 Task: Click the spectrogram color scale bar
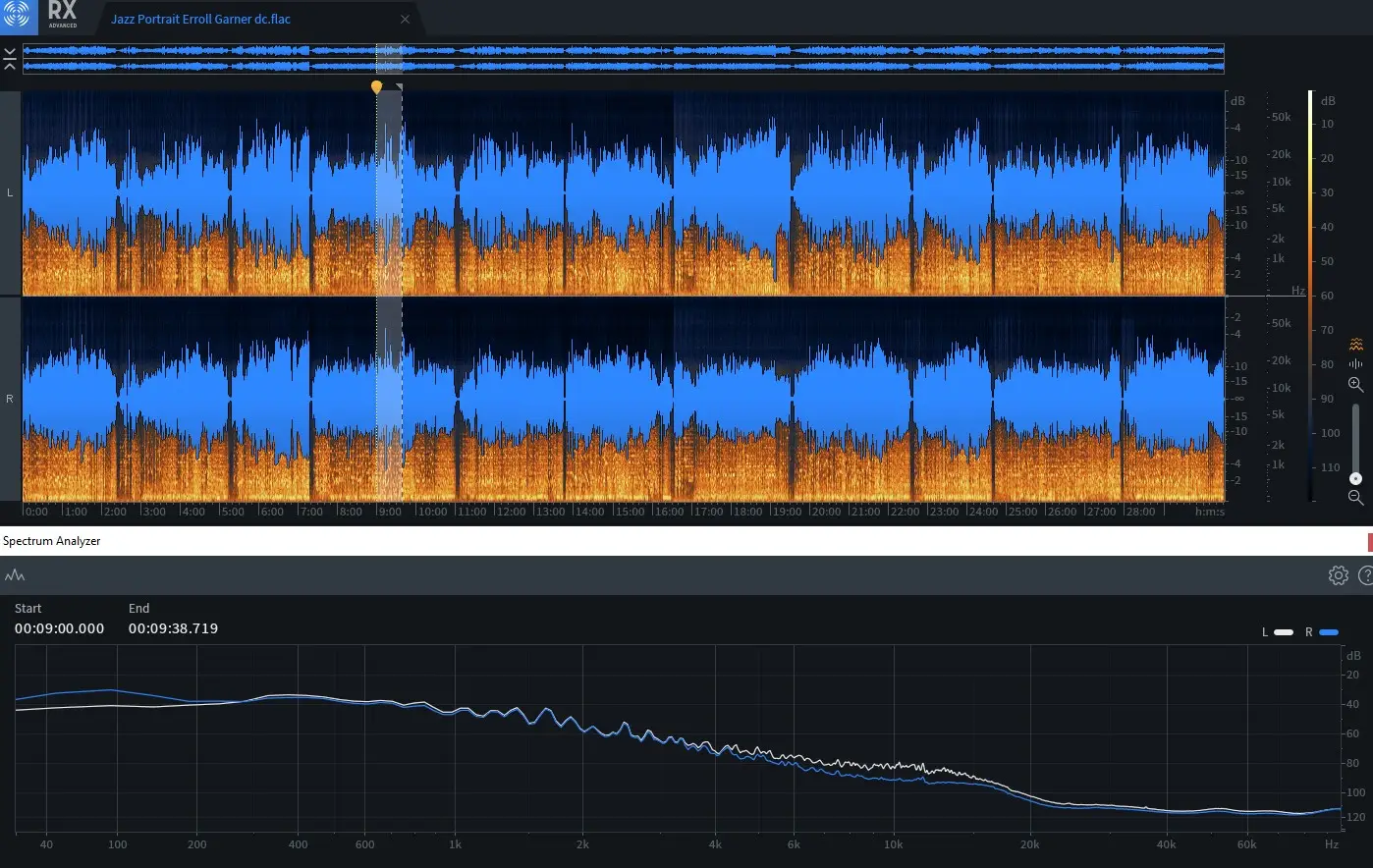pyautogui.click(x=1310, y=296)
